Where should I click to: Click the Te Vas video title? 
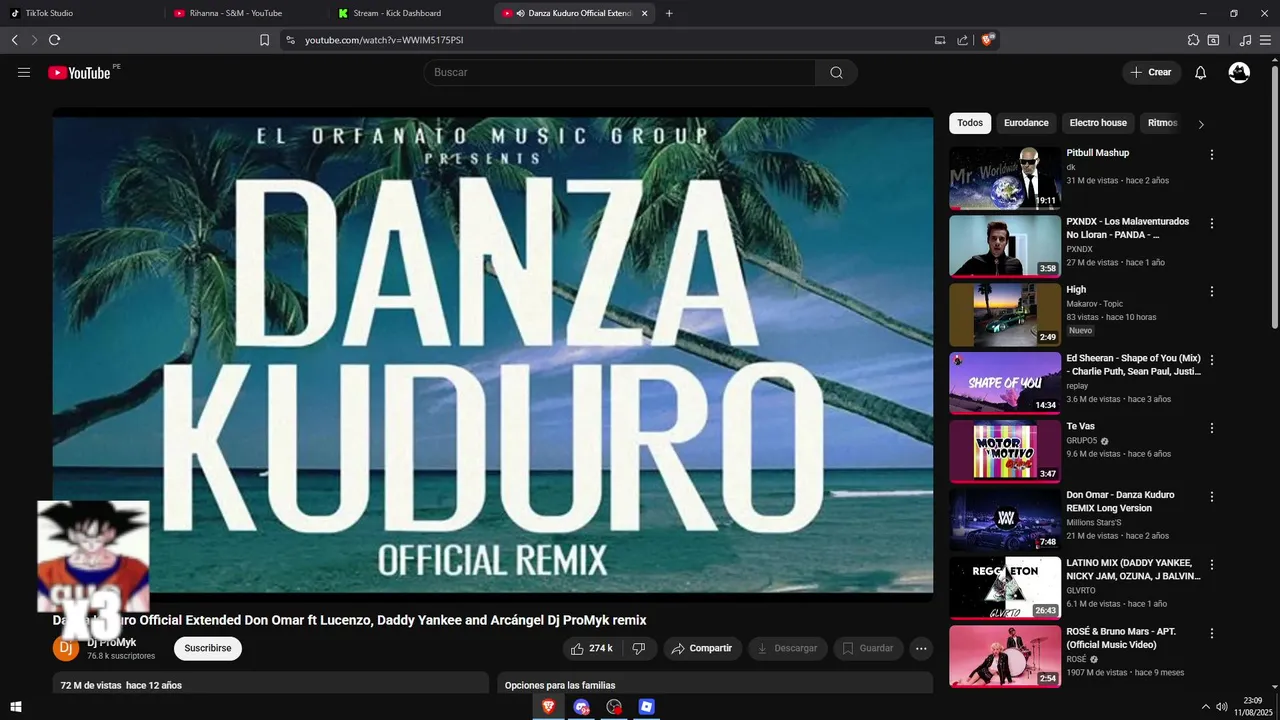click(1080, 427)
